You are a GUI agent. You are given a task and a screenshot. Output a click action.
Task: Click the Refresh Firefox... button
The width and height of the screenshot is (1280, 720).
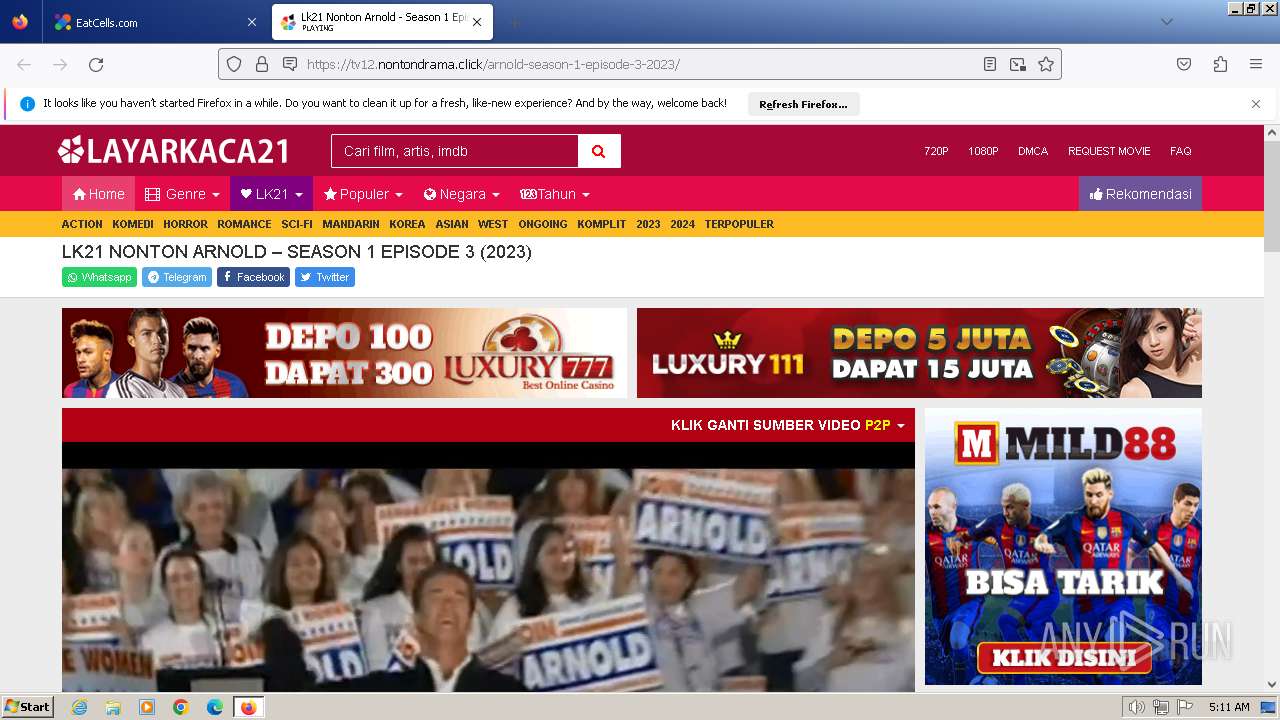[x=803, y=104]
